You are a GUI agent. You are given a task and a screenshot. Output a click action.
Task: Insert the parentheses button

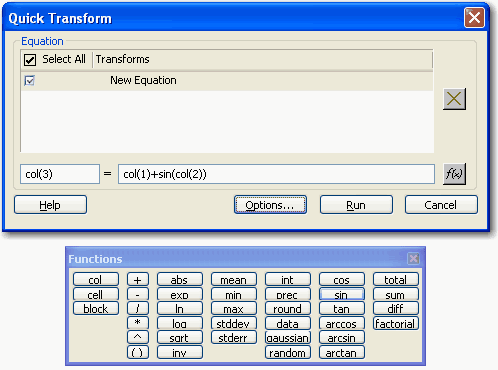tap(138, 352)
